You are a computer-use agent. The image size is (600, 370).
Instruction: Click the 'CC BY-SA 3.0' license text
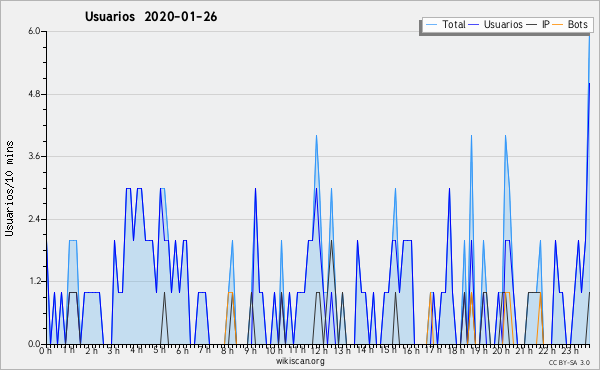click(569, 363)
